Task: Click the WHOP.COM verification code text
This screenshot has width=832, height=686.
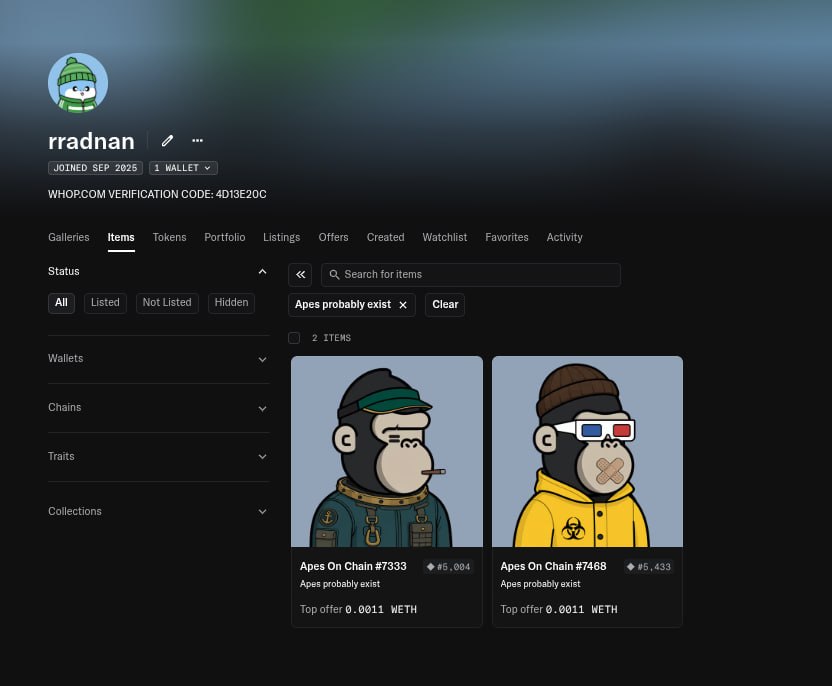Action: tap(157, 194)
